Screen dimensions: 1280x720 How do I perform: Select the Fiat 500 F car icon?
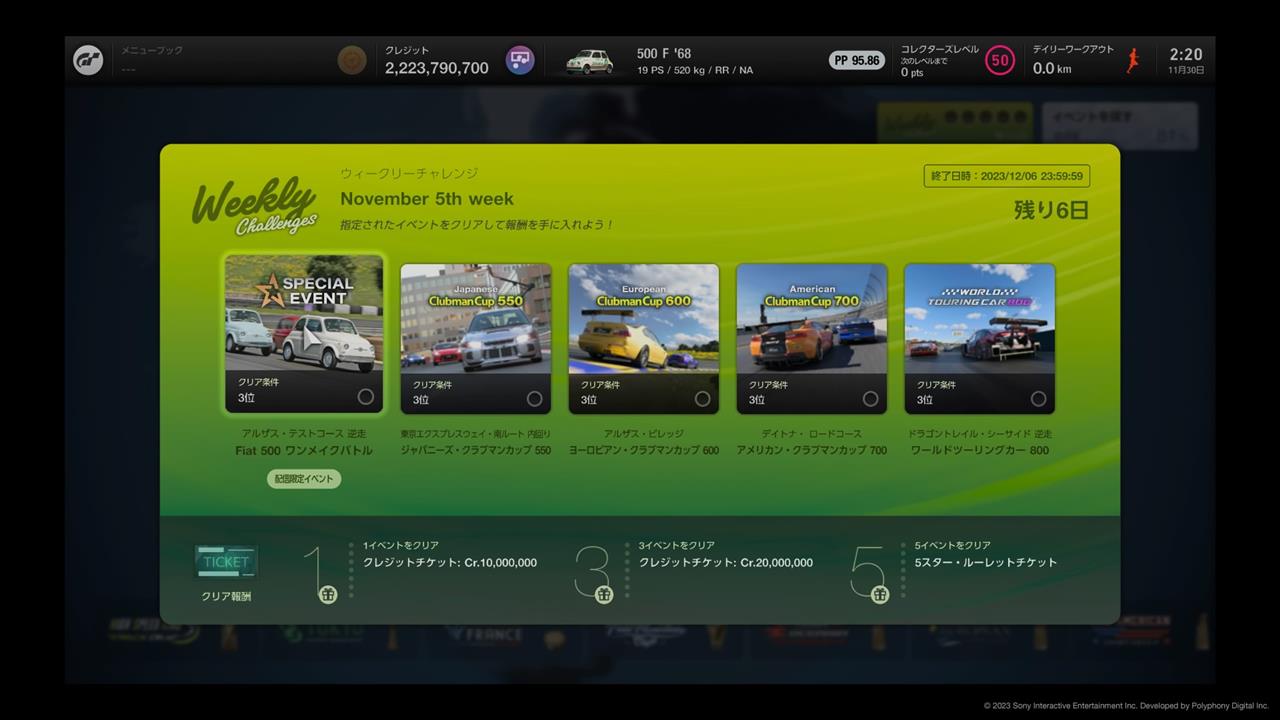(589, 61)
